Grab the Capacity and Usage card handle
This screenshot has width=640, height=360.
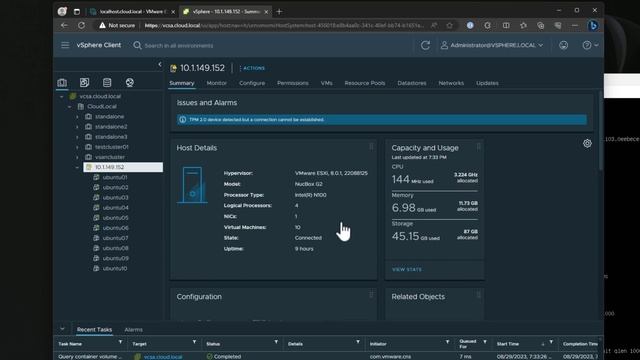tap(478, 147)
